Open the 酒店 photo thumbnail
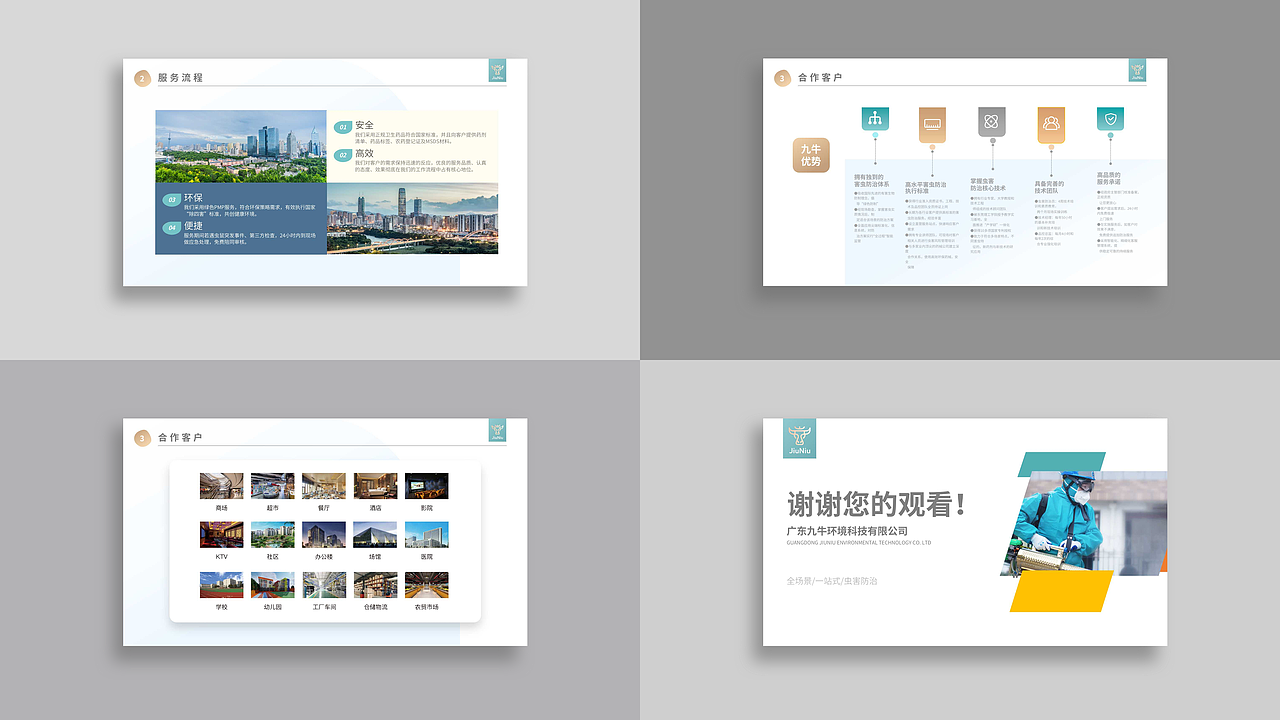The width and height of the screenshot is (1280, 720). pyautogui.click(x=375, y=486)
